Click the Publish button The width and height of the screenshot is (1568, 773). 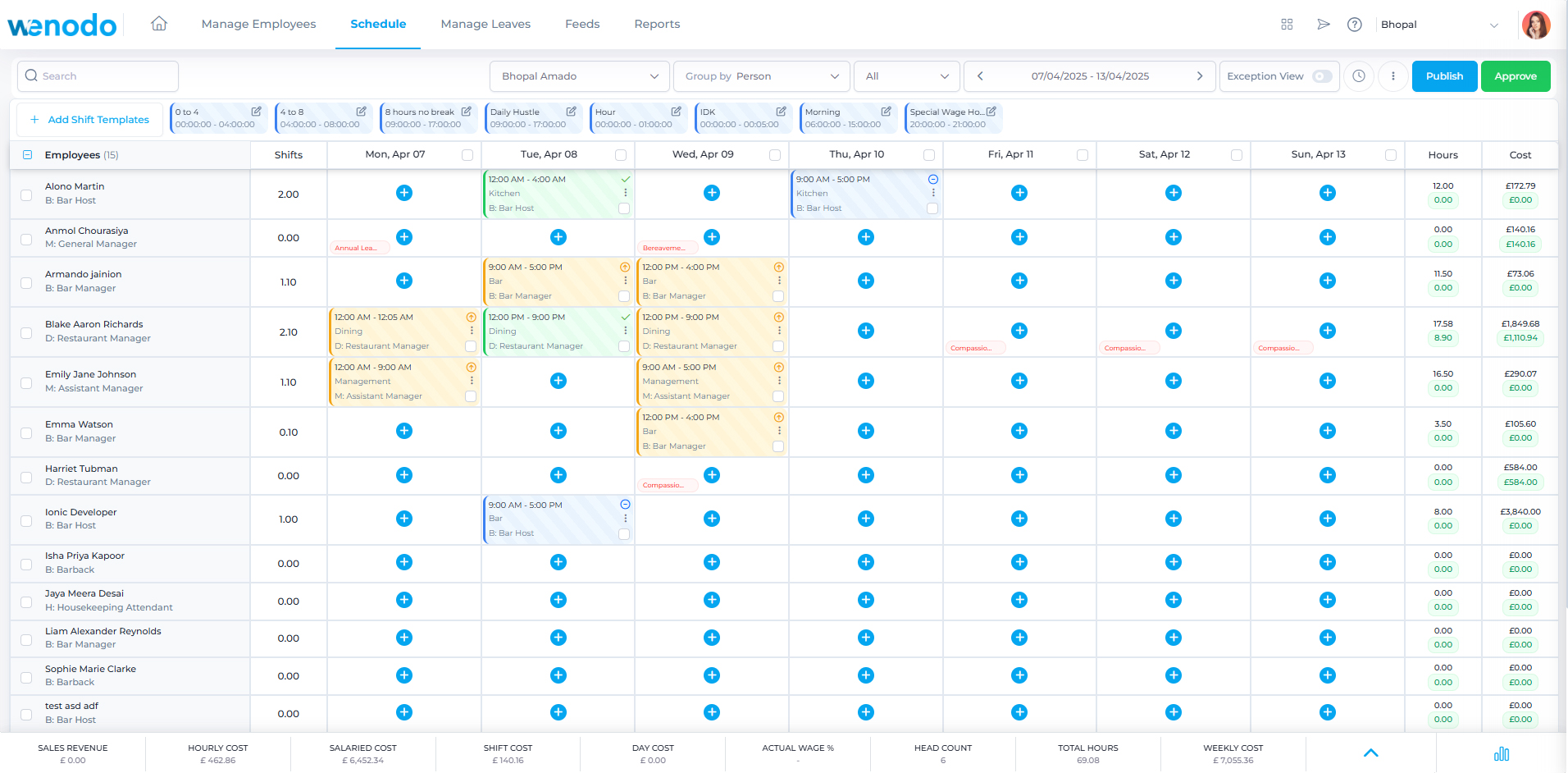(x=1443, y=76)
